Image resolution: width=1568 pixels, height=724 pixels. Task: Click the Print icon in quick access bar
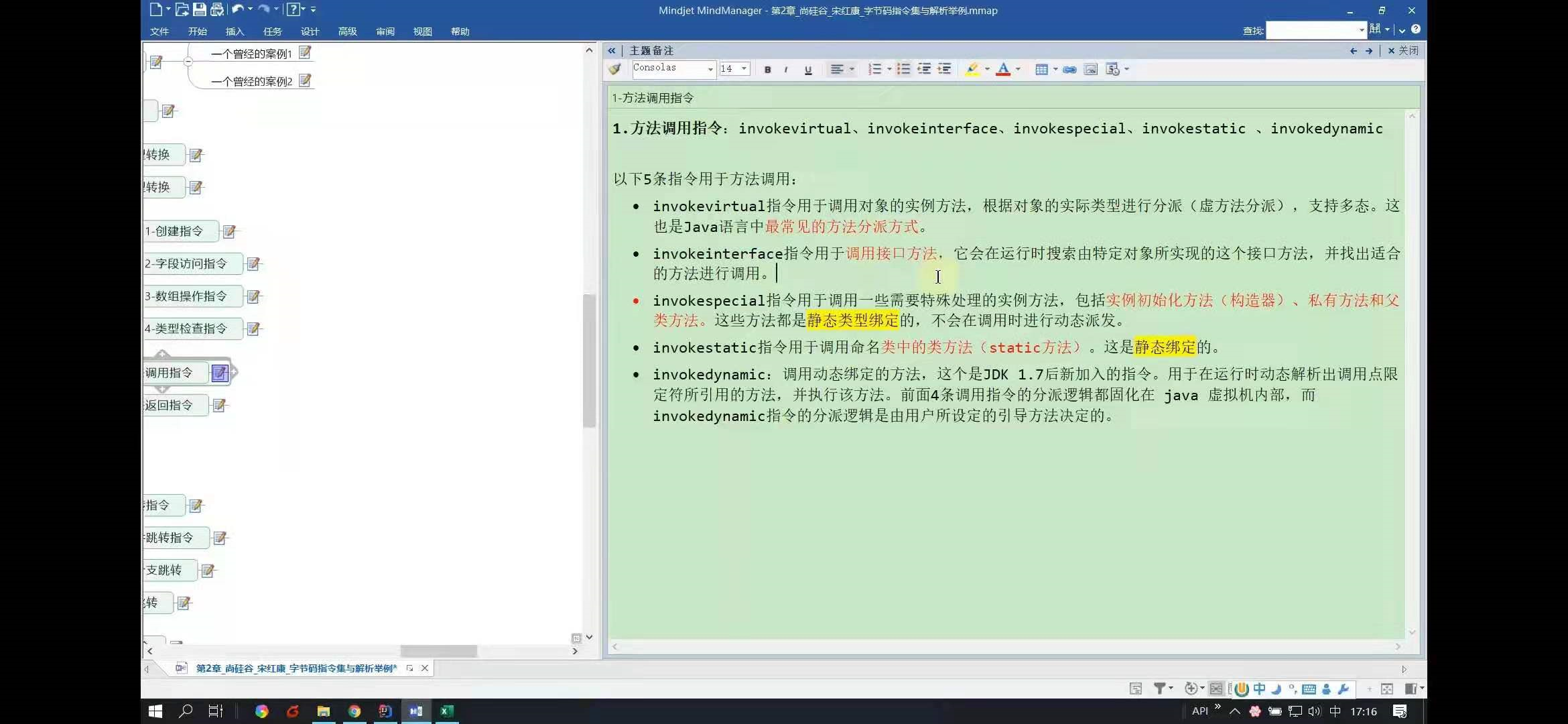tap(216, 9)
